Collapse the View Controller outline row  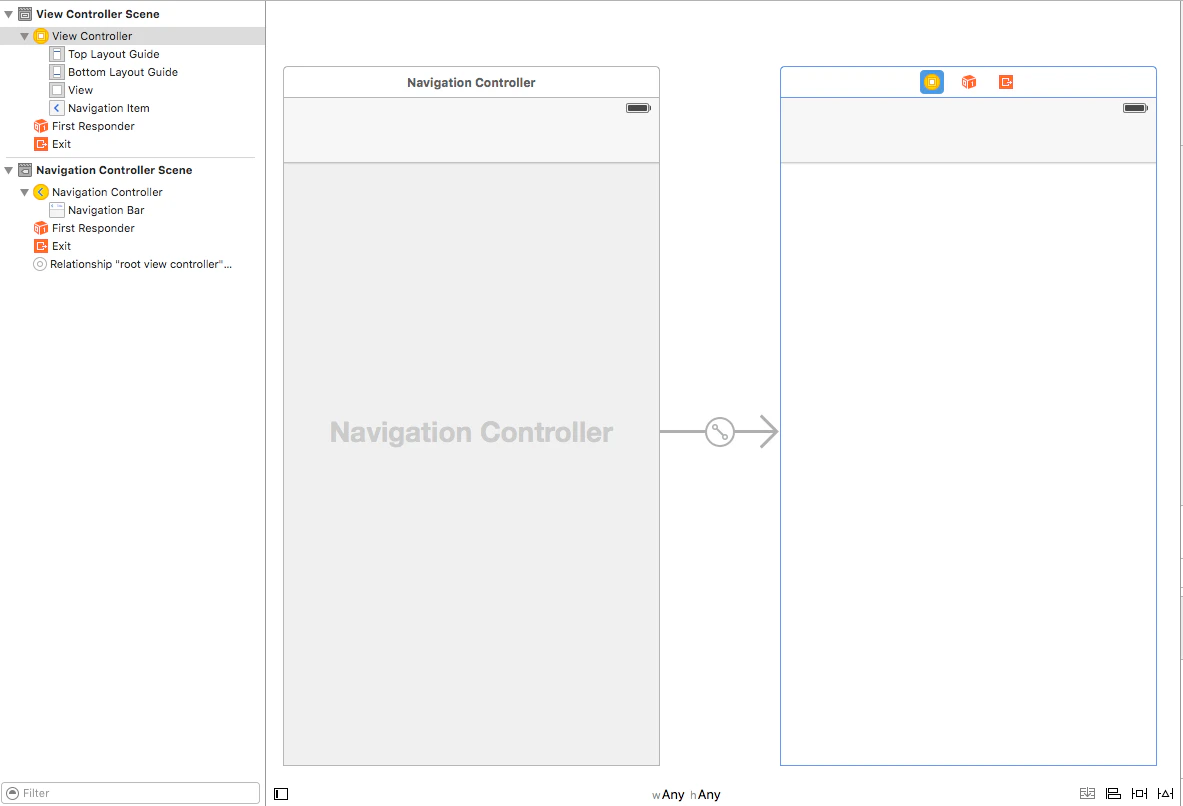point(24,36)
